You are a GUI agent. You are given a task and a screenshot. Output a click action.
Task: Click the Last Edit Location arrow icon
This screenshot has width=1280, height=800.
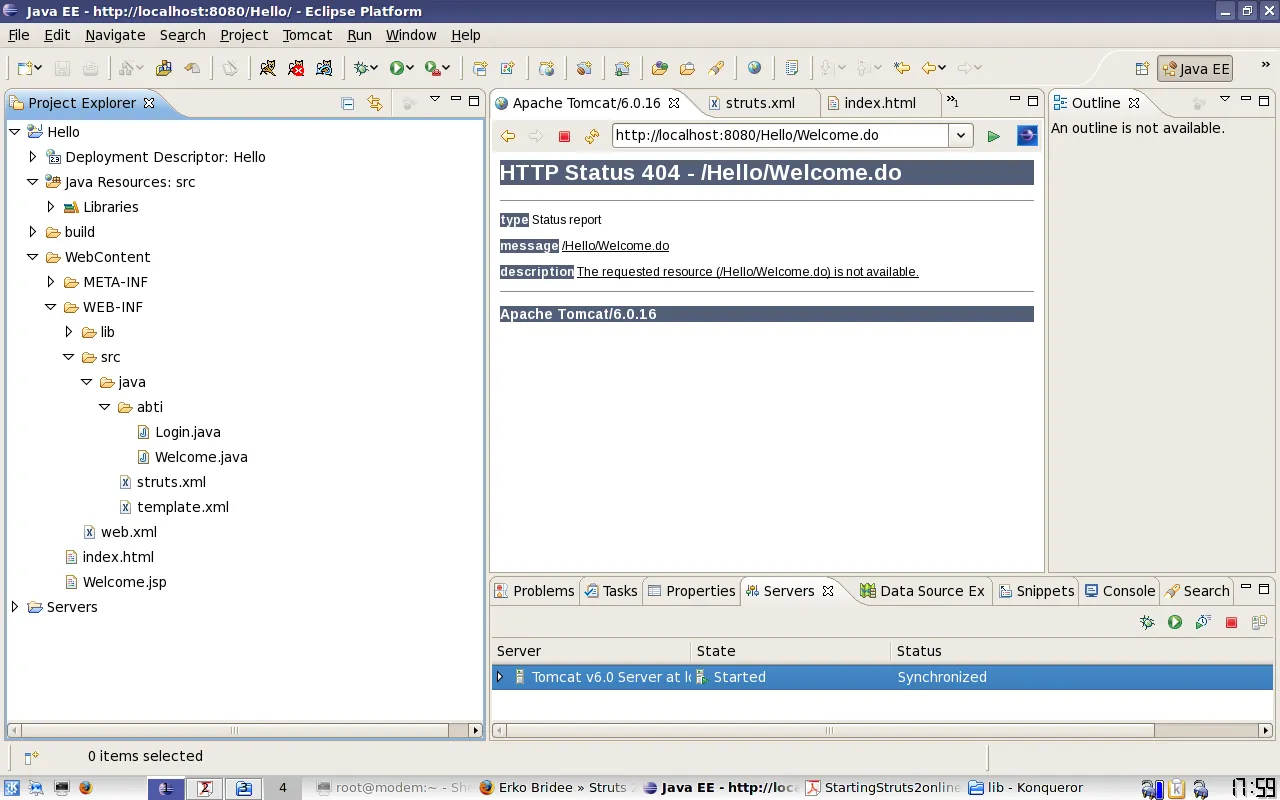(902, 68)
